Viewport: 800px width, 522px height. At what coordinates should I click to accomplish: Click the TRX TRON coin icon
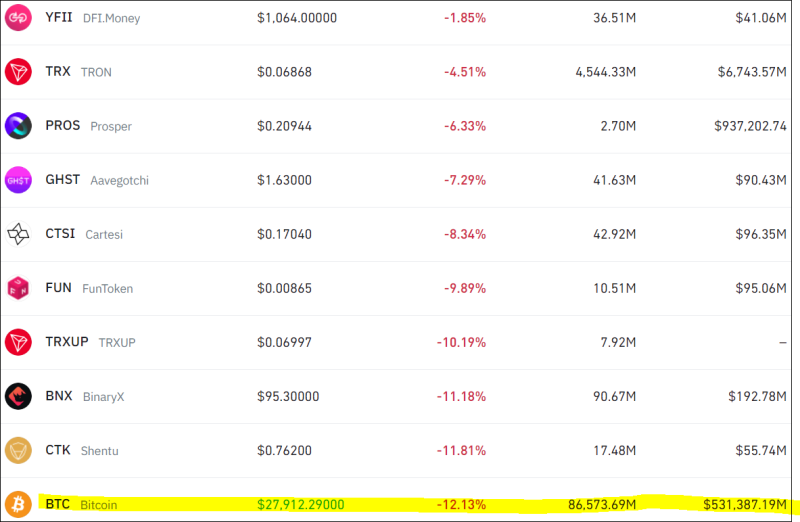tap(18, 71)
